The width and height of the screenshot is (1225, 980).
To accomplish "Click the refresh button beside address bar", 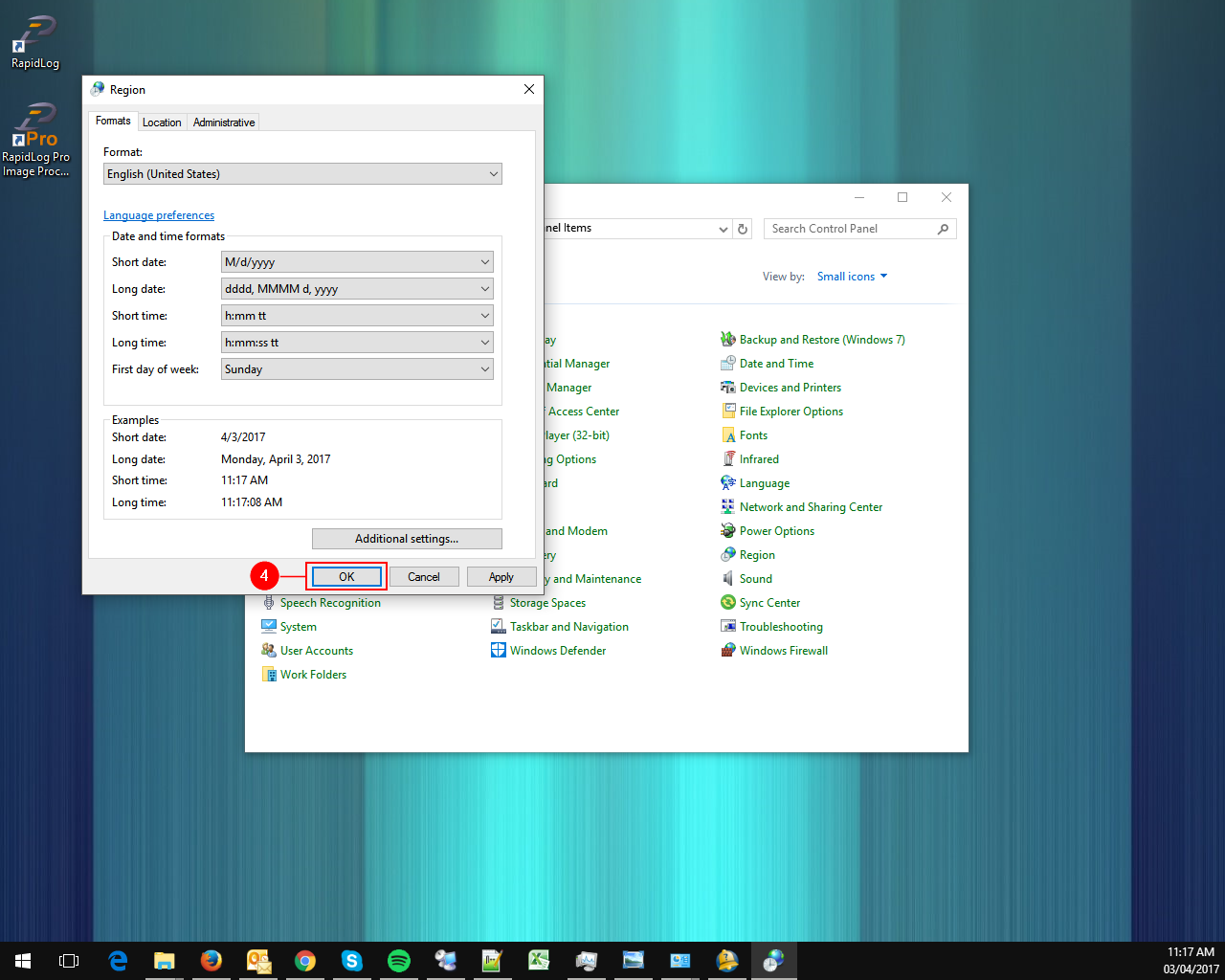I will 743,229.
